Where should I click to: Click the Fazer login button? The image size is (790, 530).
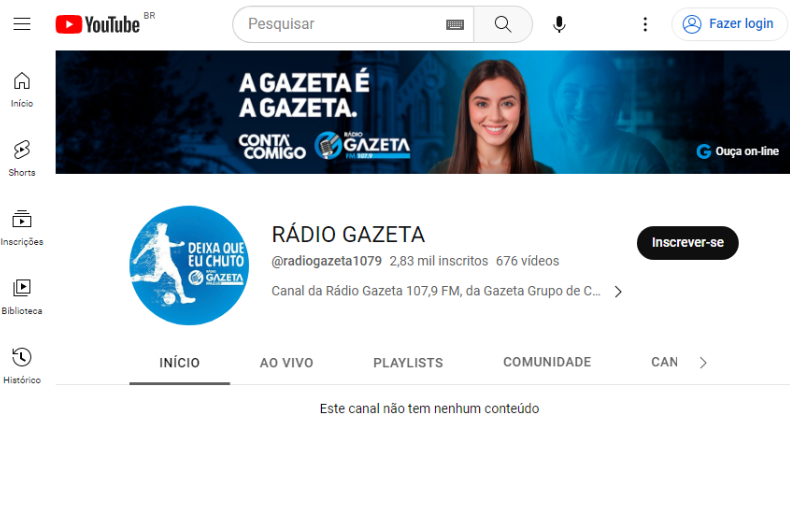729,24
